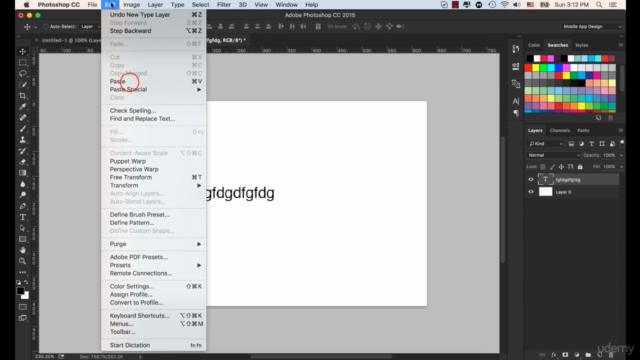Screen dimensions: 640x360
Task: Choose Free Transform in Edit menu
Action: (x=153, y=177)
